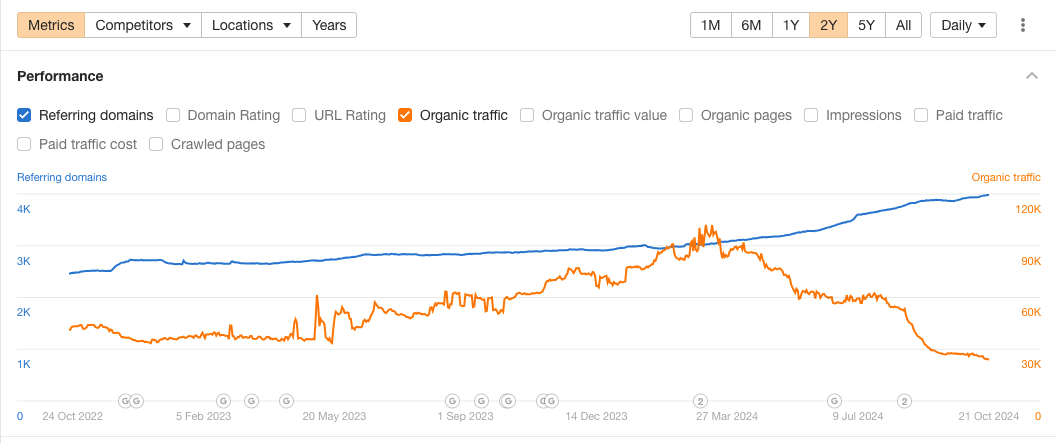
Task: Disable the Organic traffic checkbox
Action: point(405,115)
